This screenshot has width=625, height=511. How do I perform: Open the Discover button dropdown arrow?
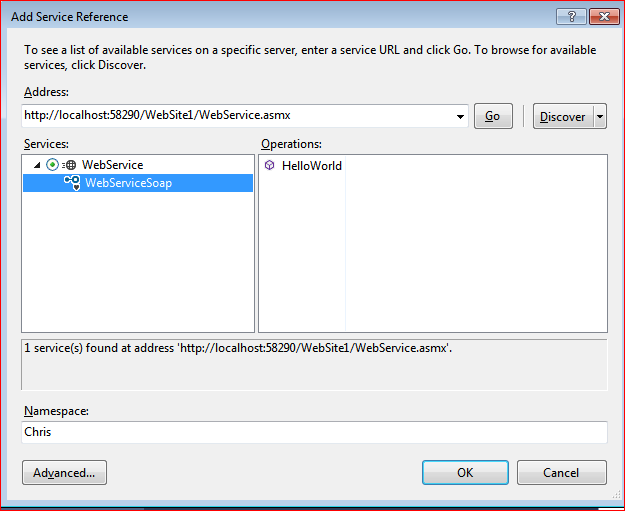coord(600,116)
